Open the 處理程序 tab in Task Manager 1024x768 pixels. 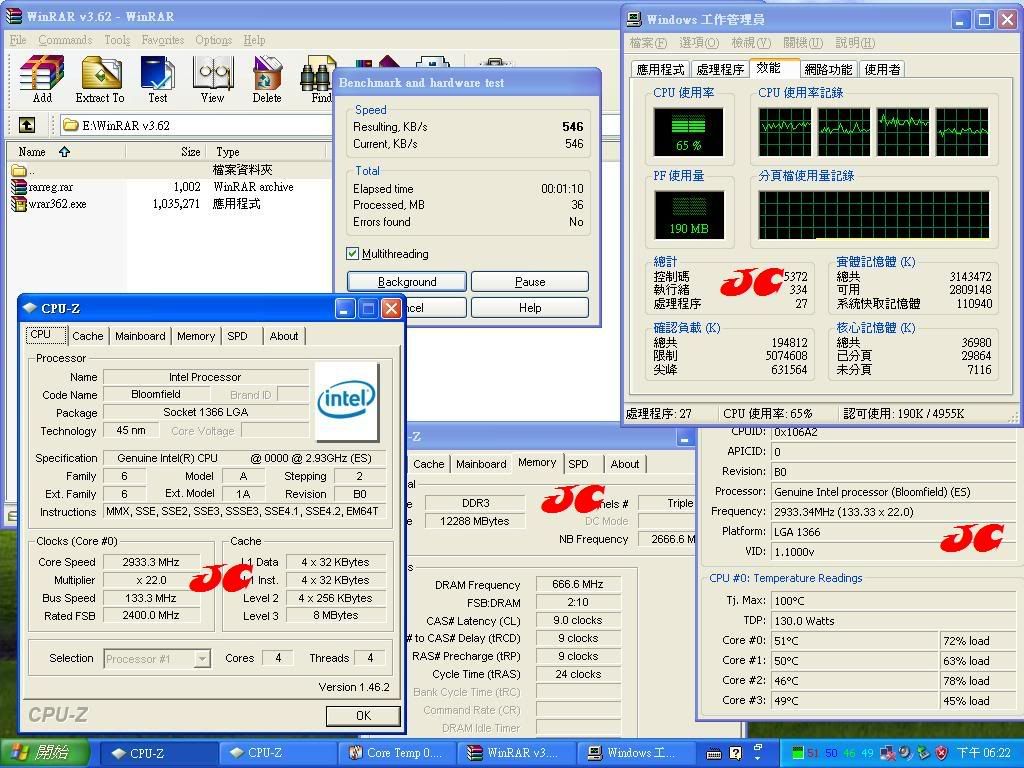[x=720, y=69]
